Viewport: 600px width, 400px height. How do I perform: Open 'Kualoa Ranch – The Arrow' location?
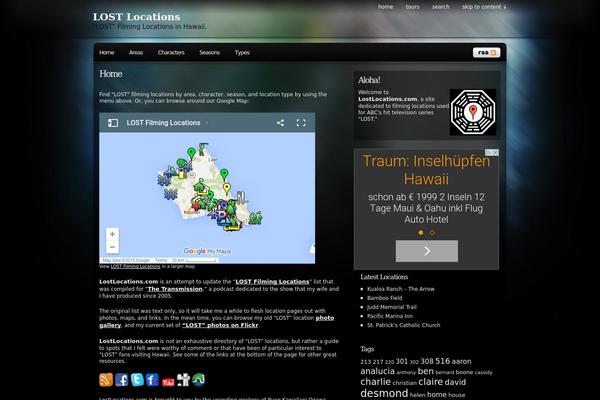(401, 289)
